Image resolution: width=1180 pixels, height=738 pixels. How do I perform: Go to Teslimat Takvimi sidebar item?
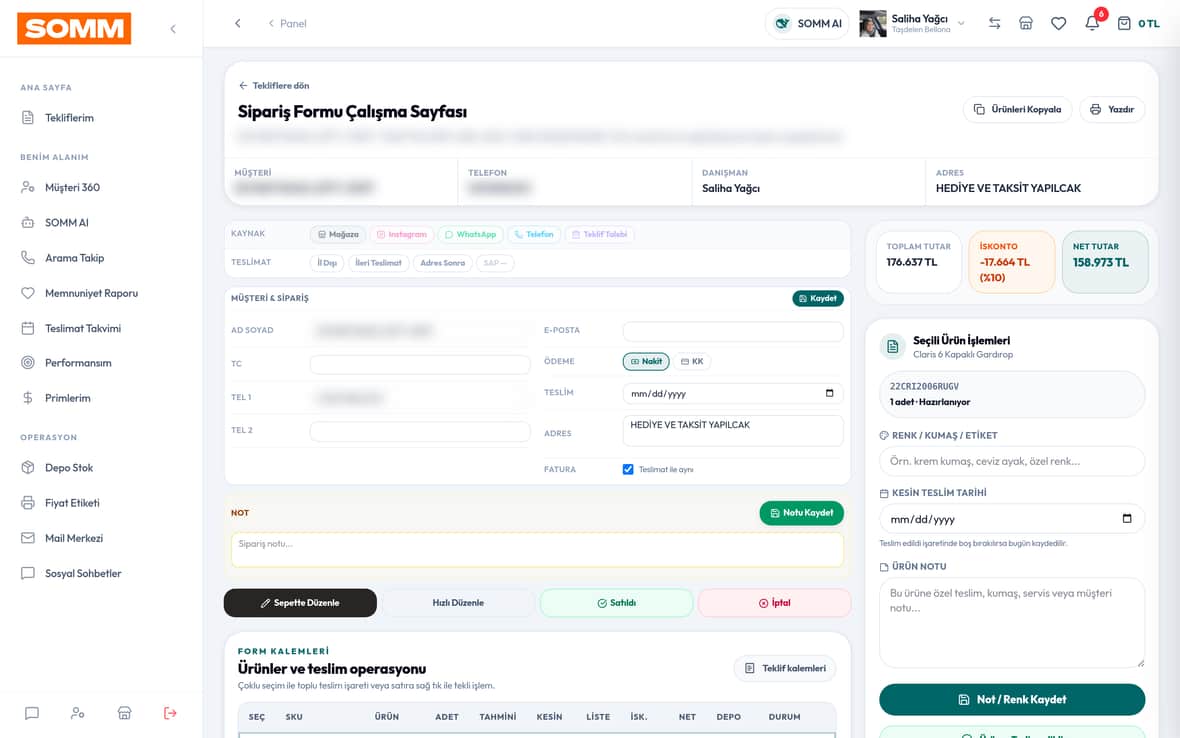(x=83, y=328)
